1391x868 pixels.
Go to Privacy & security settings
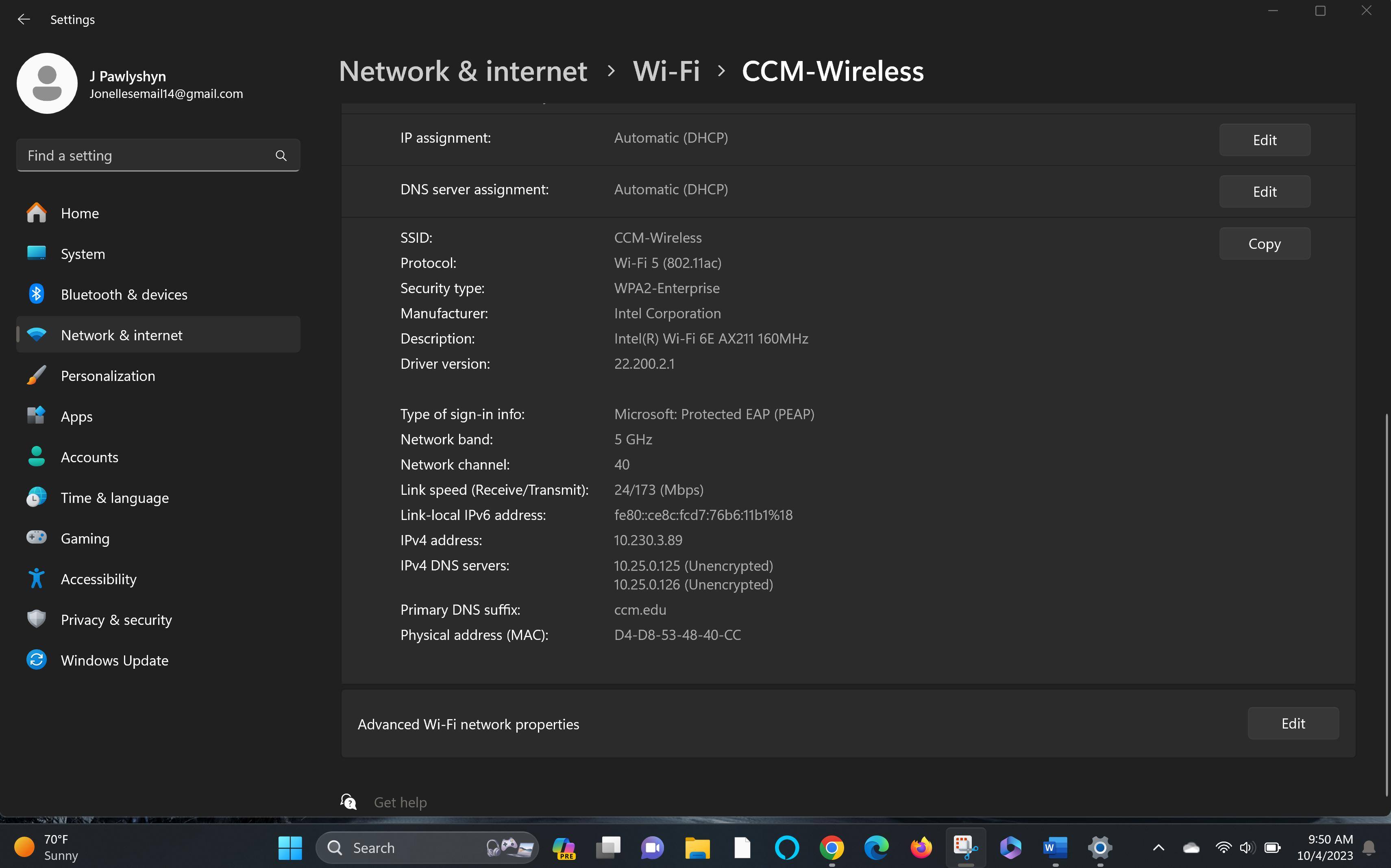click(116, 620)
